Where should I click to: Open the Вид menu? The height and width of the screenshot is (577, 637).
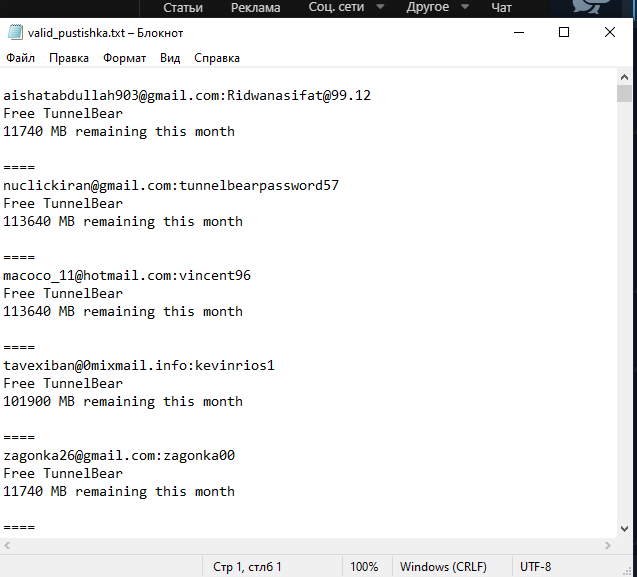[170, 58]
